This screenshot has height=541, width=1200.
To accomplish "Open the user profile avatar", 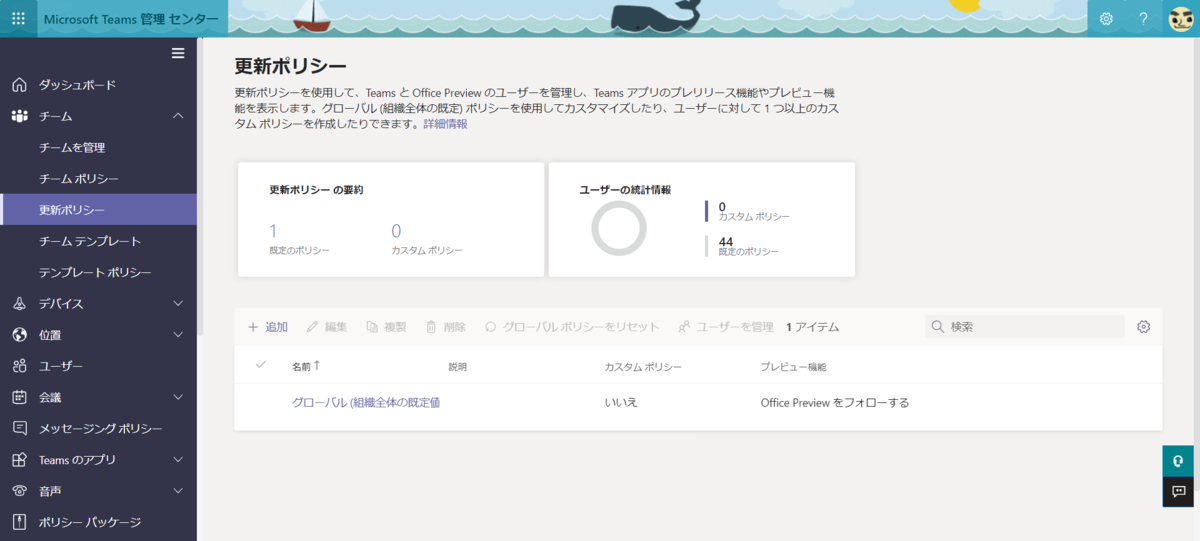I will (1181, 18).
